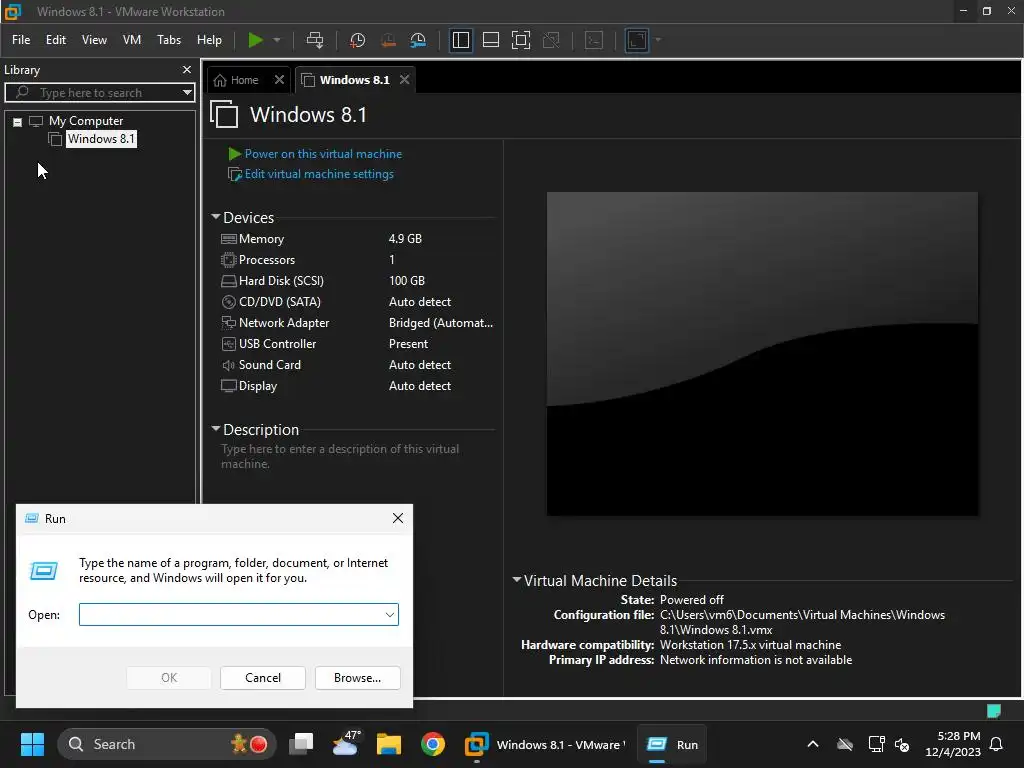
Task: Click the Unity mode toolbar icon
Action: 551,40
